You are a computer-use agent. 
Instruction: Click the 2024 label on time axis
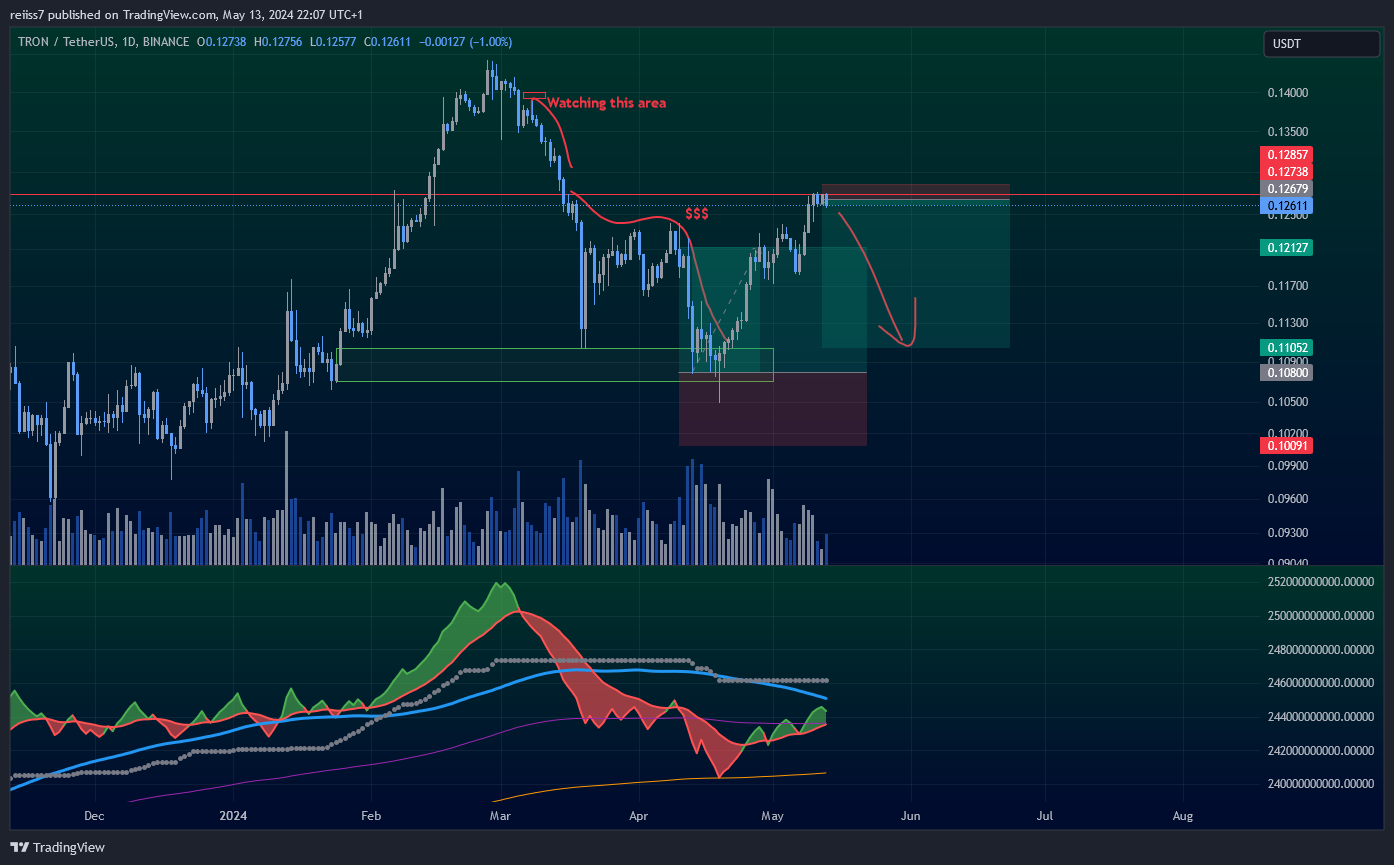232,816
